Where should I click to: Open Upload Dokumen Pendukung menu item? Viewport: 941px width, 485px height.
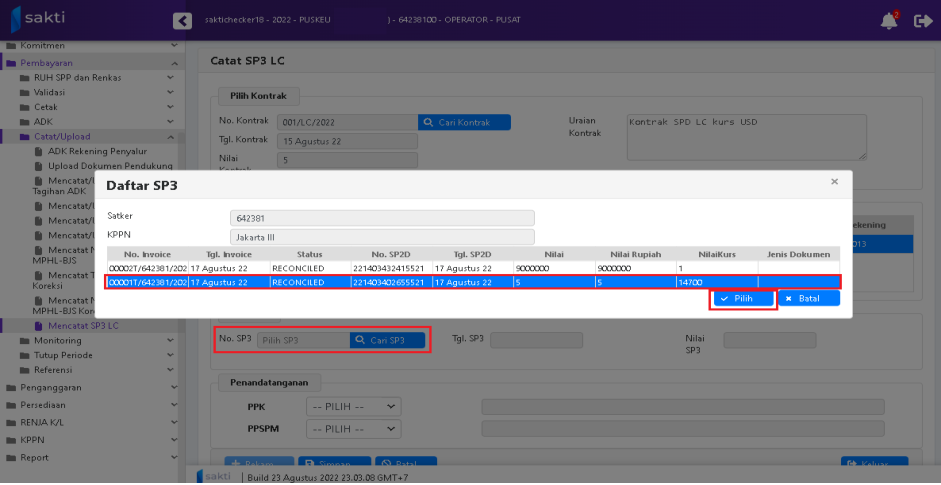point(110,166)
